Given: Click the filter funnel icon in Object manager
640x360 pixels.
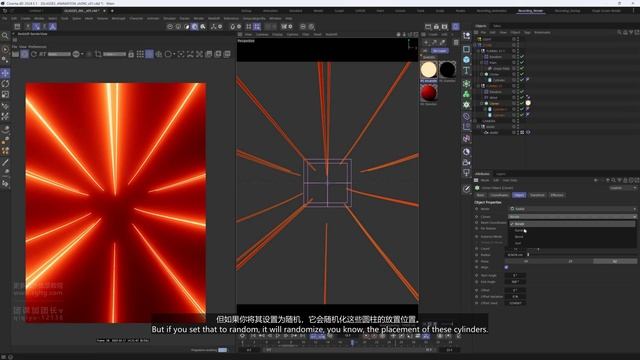Looking at the screenshot, I should tap(631, 32).
